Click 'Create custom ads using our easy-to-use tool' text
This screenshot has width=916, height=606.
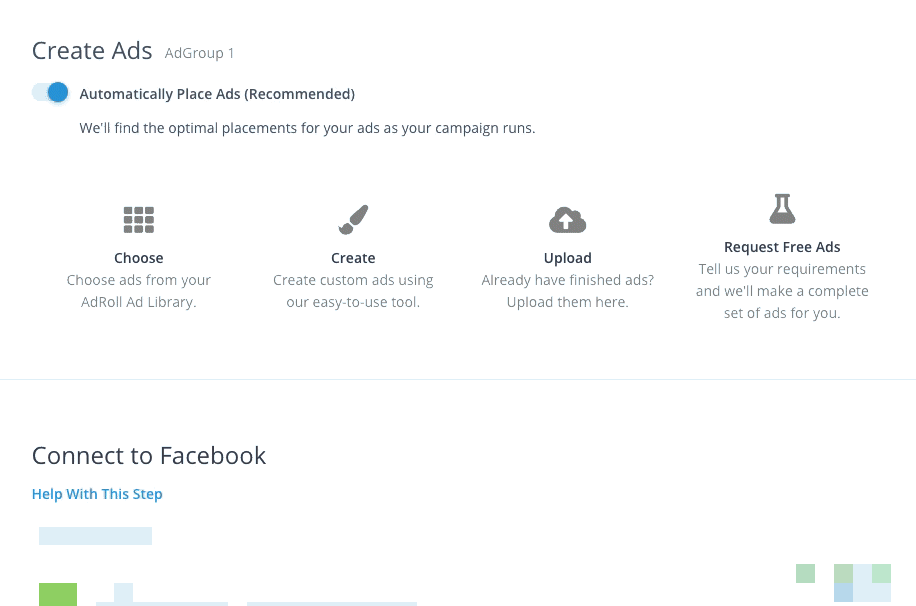click(353, 291)
